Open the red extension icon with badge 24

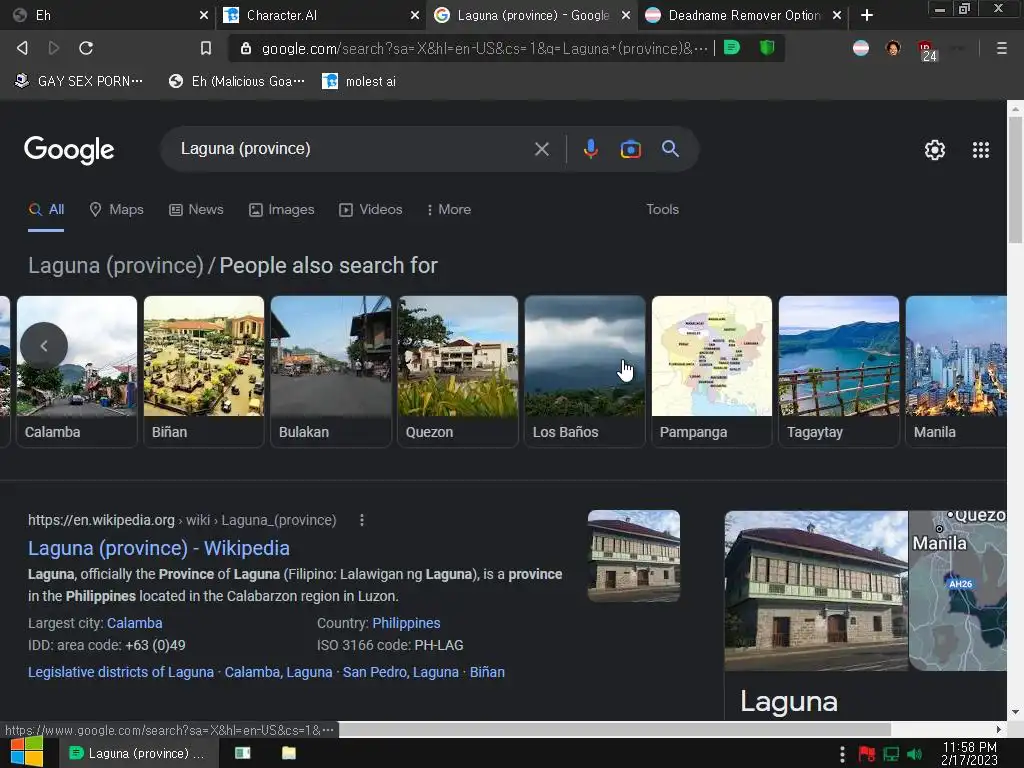(927, 50)
